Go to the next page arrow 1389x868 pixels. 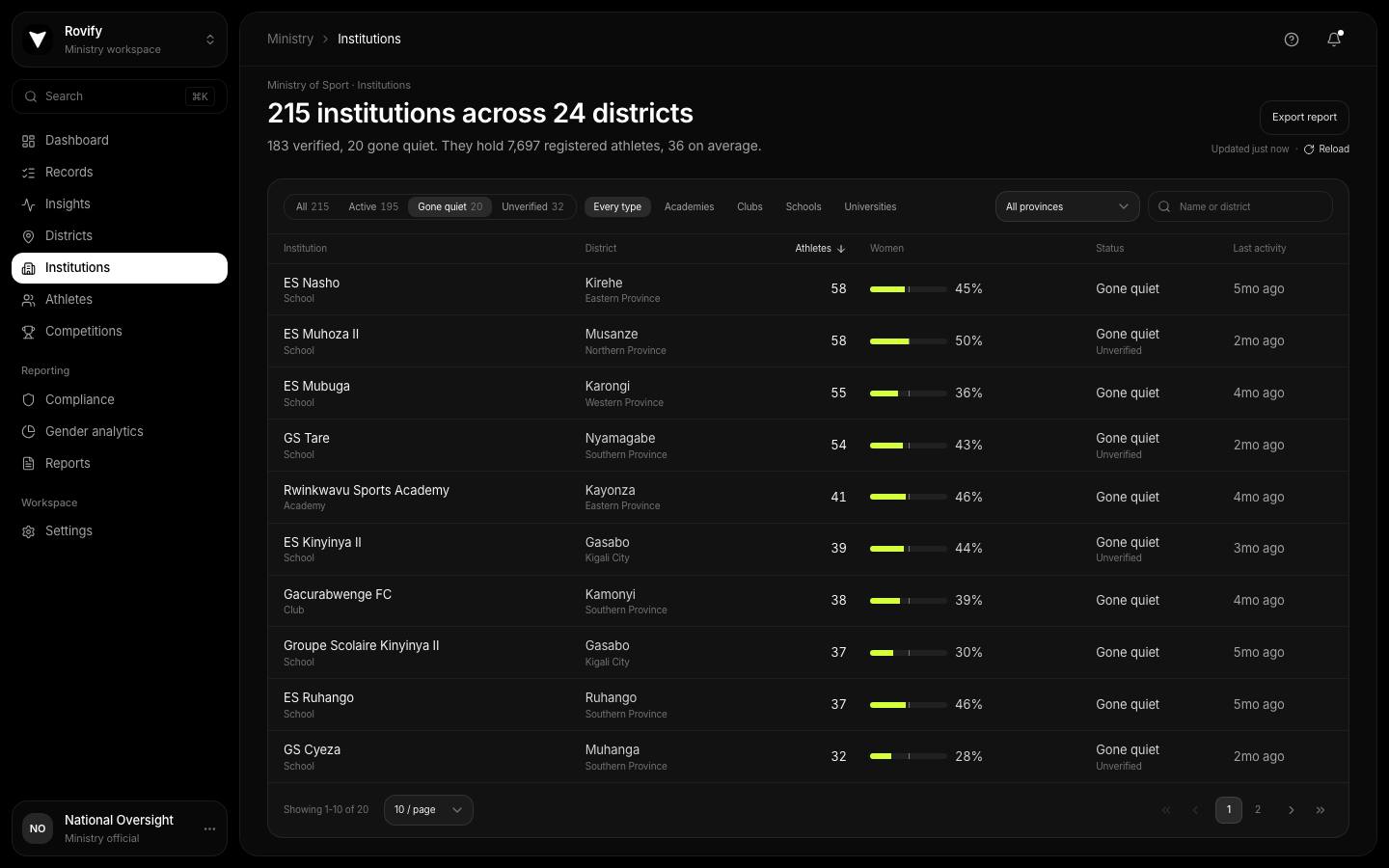pos(1292,810)
